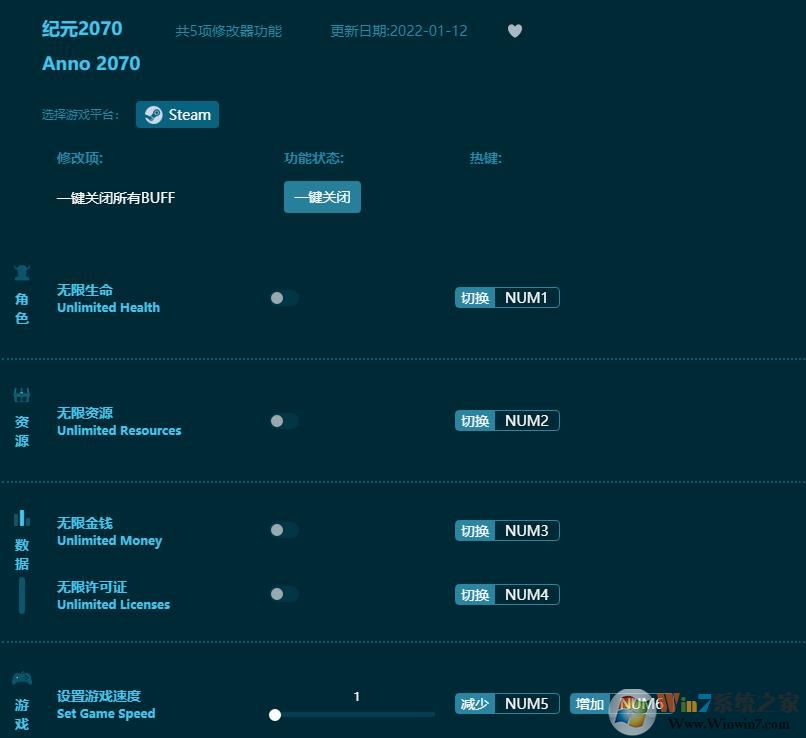Click the Steam logo icon

tap(152, 114)
